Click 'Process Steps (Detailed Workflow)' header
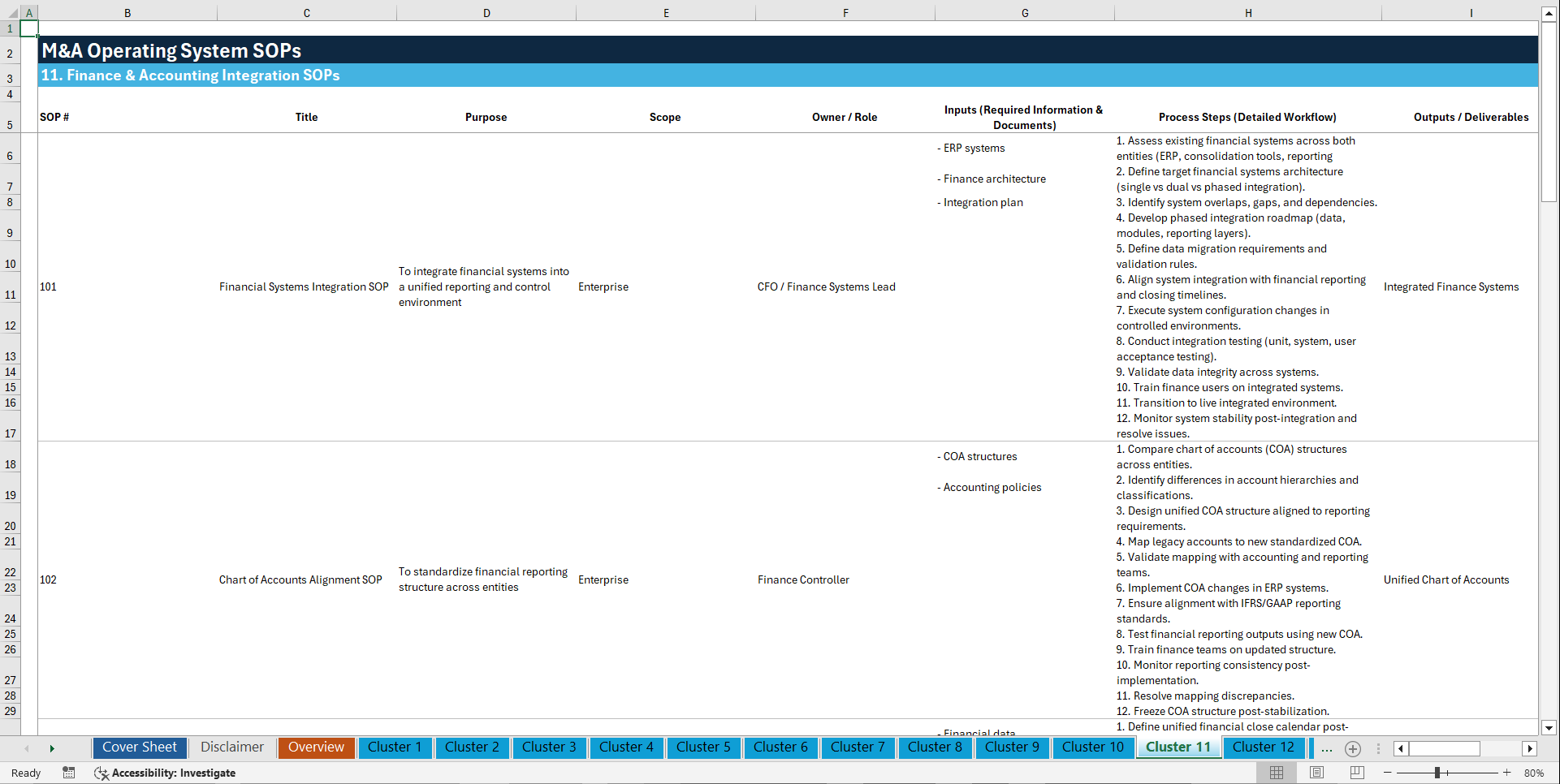Image resolution: width=1560 pixels, height=784 pixels. (1247, 118)
